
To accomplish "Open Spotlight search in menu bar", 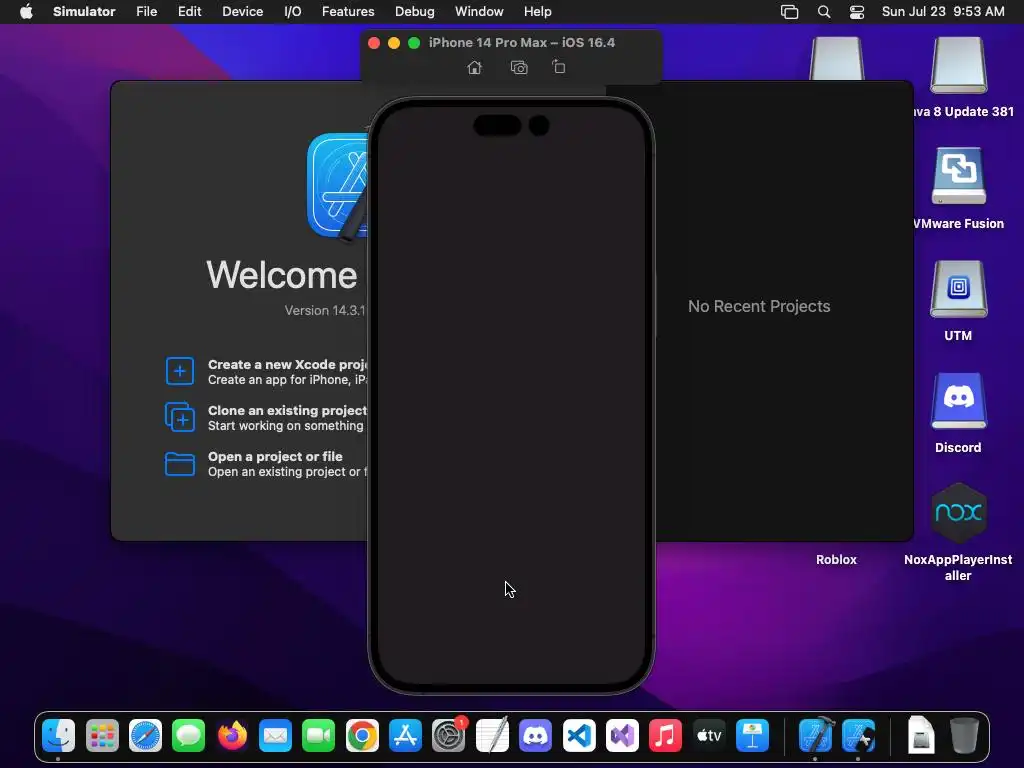I will 824,12.
